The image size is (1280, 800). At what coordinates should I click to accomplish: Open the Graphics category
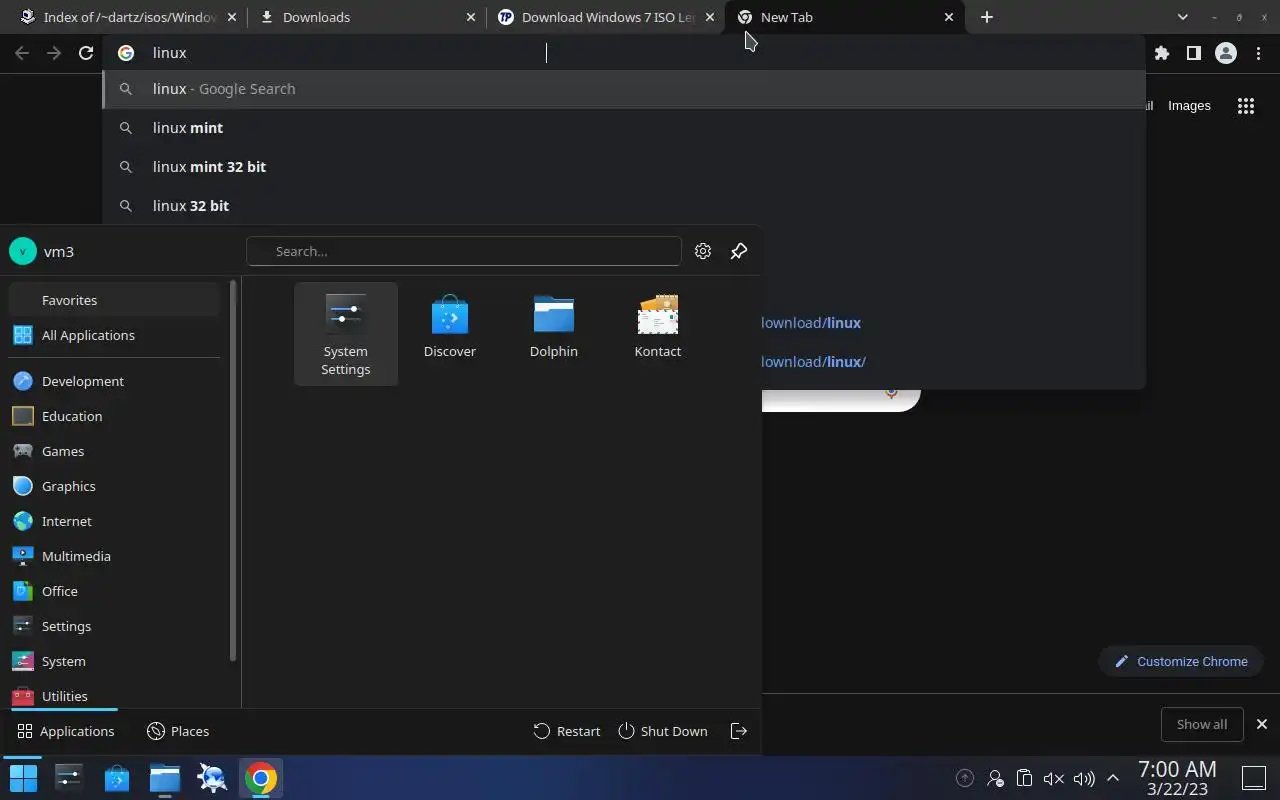point(114,486)
